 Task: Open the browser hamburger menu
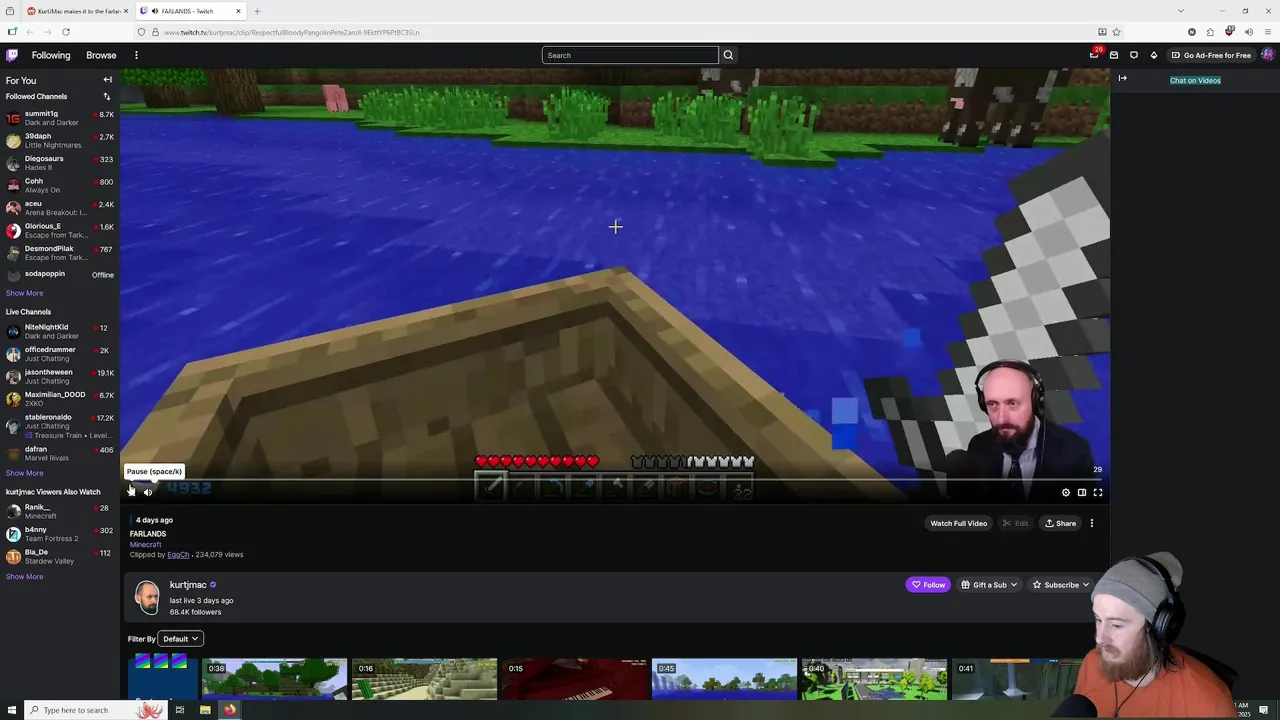pyautogui.click(x=1267, y=32)
